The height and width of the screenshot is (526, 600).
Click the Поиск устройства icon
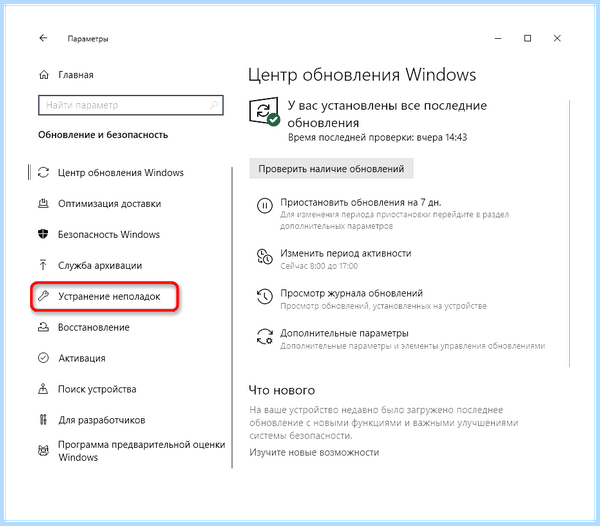click(43, 389)
